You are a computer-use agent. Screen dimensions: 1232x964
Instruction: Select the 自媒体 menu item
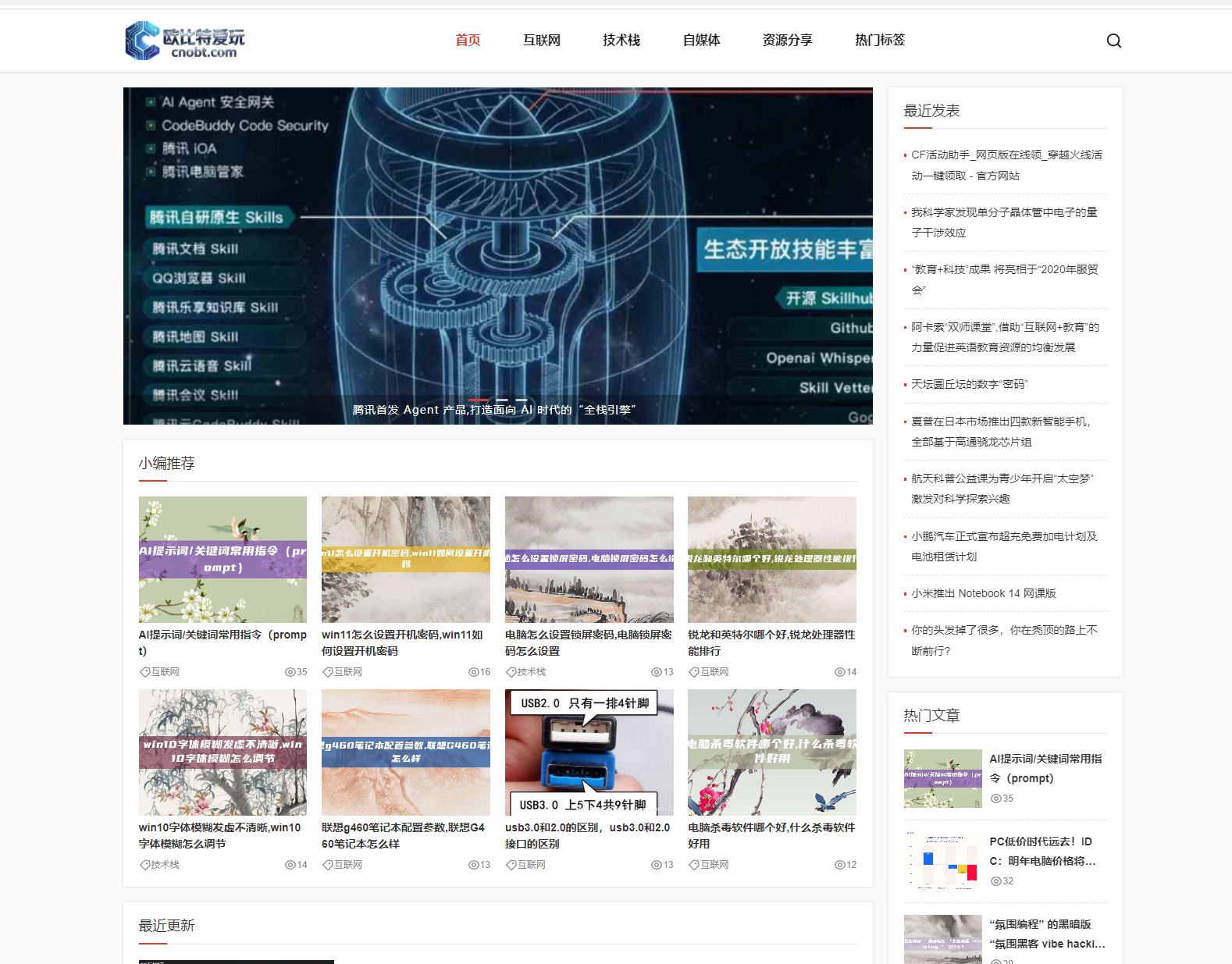tap(702, 40)
